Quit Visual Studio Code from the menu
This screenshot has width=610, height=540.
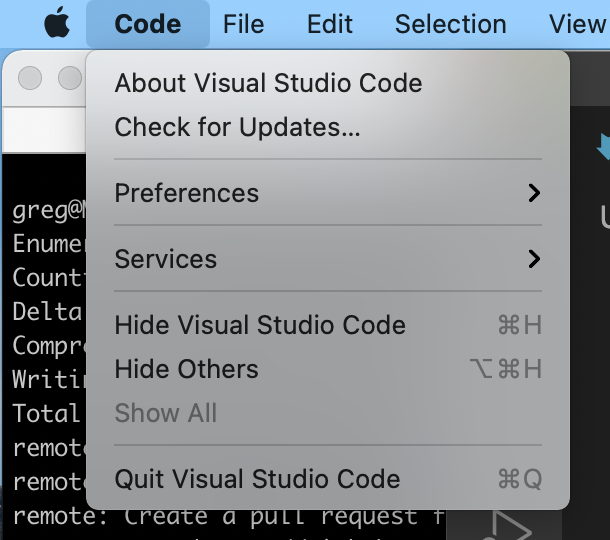click(x=257, y=479)
